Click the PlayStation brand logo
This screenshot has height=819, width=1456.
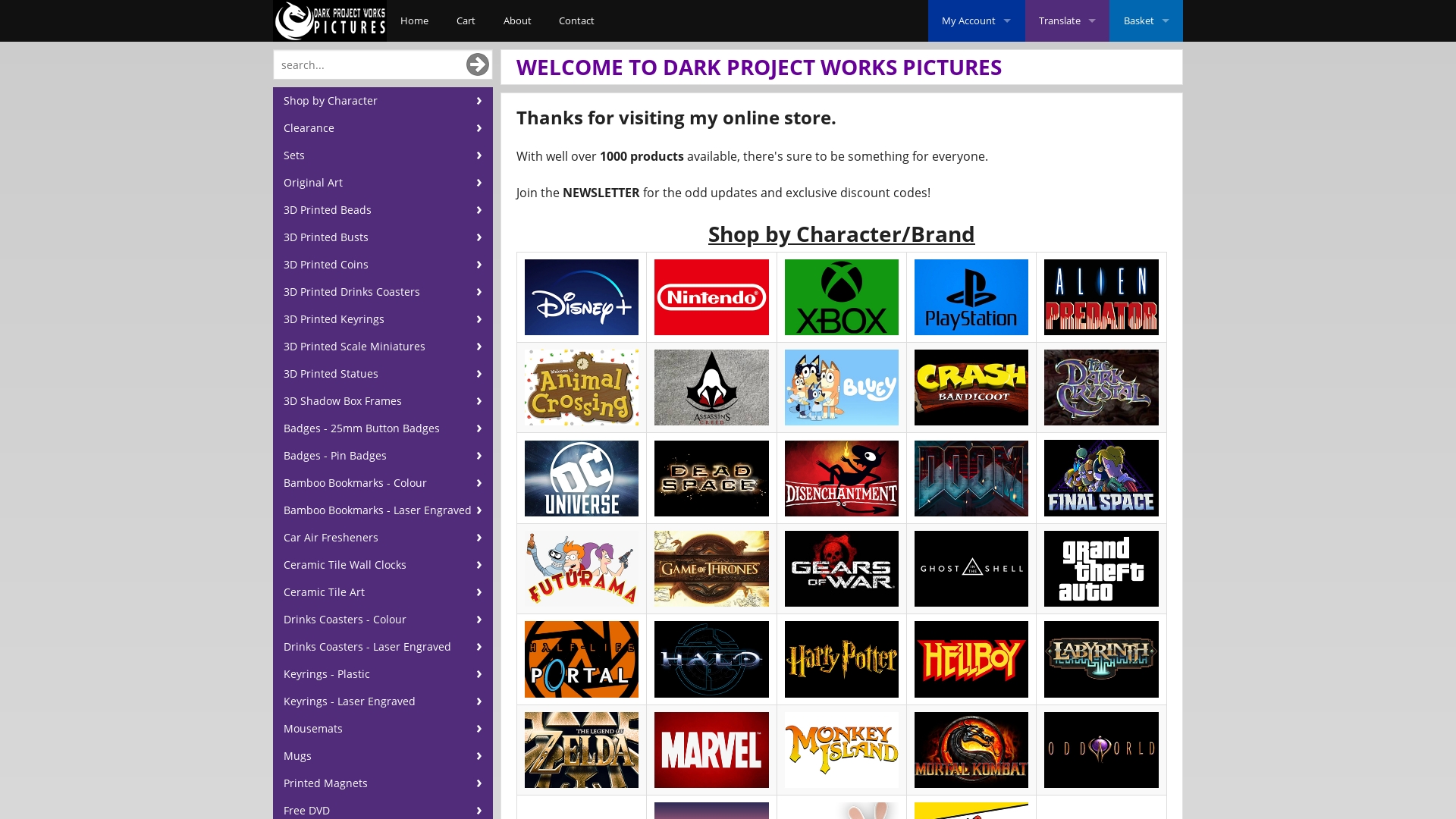click(971, 297)
